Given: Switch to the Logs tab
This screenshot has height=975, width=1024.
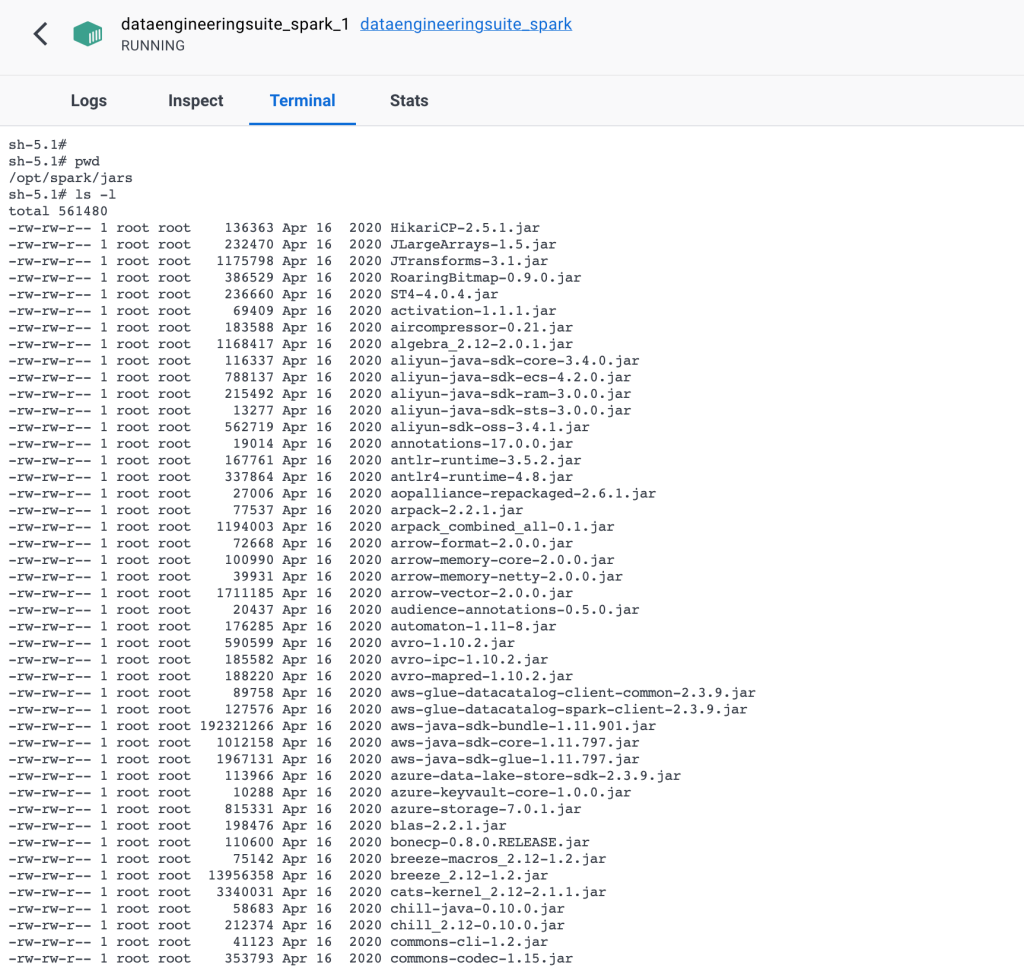Looking at the screenshot, I should (88, 100).
